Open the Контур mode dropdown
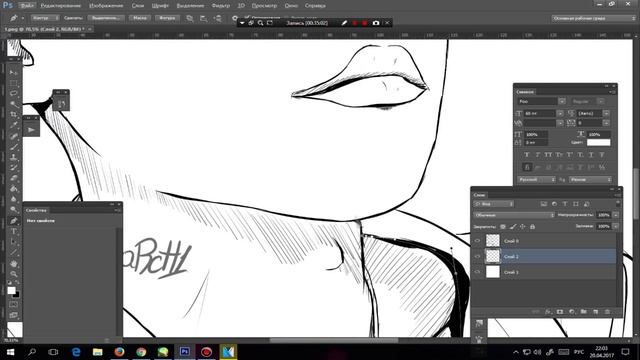640x360 pixels. [45, 18]
